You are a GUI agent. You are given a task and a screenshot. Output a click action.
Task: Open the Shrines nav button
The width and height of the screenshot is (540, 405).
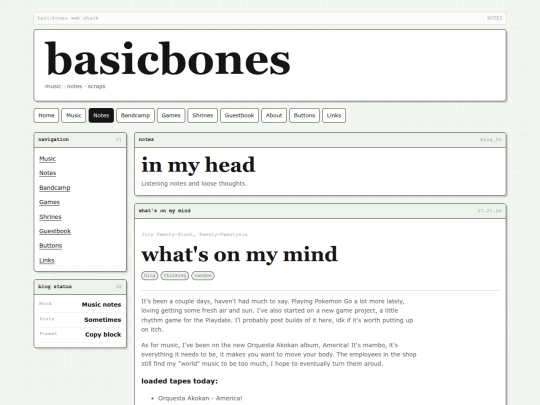click(x=202, y=115)
